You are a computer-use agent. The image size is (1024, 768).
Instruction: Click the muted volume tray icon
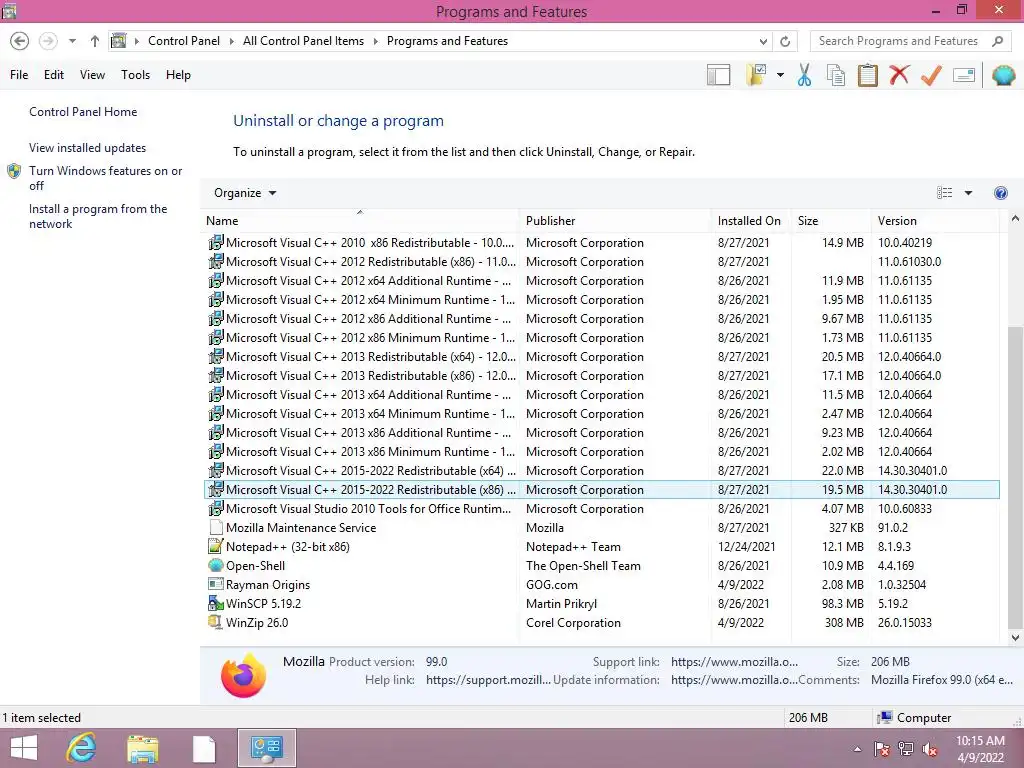[930, 749]
